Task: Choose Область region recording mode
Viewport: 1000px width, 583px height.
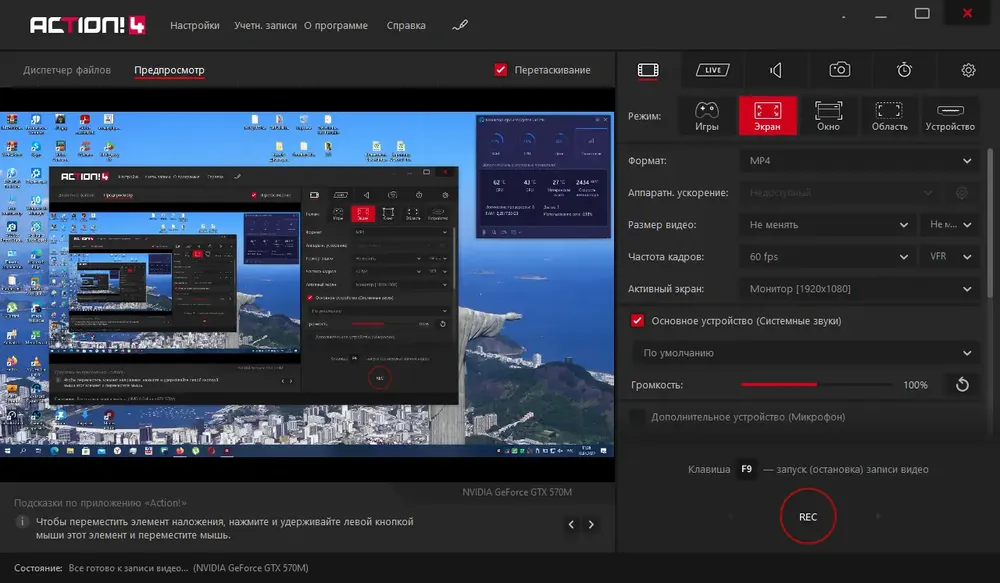Action: coord(889,115)
